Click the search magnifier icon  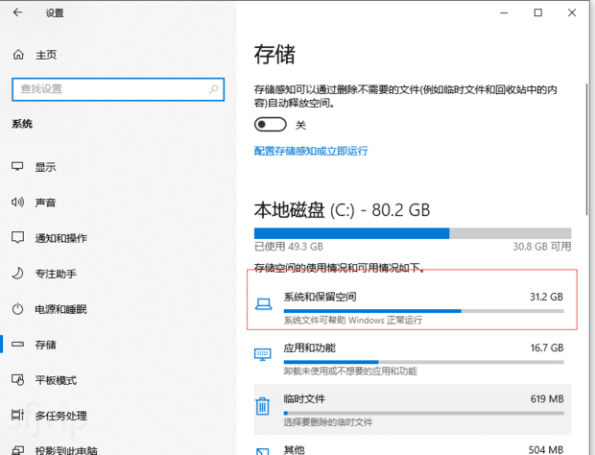214,89
